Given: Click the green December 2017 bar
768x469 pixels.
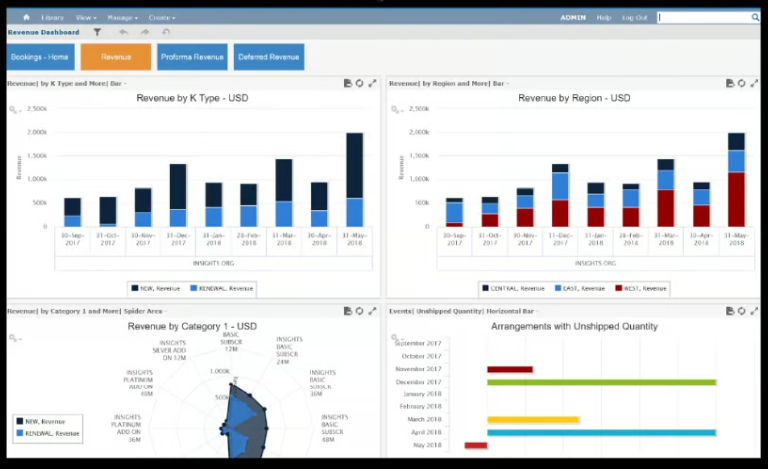Looking at the screenshot, I should pos(601,382).
